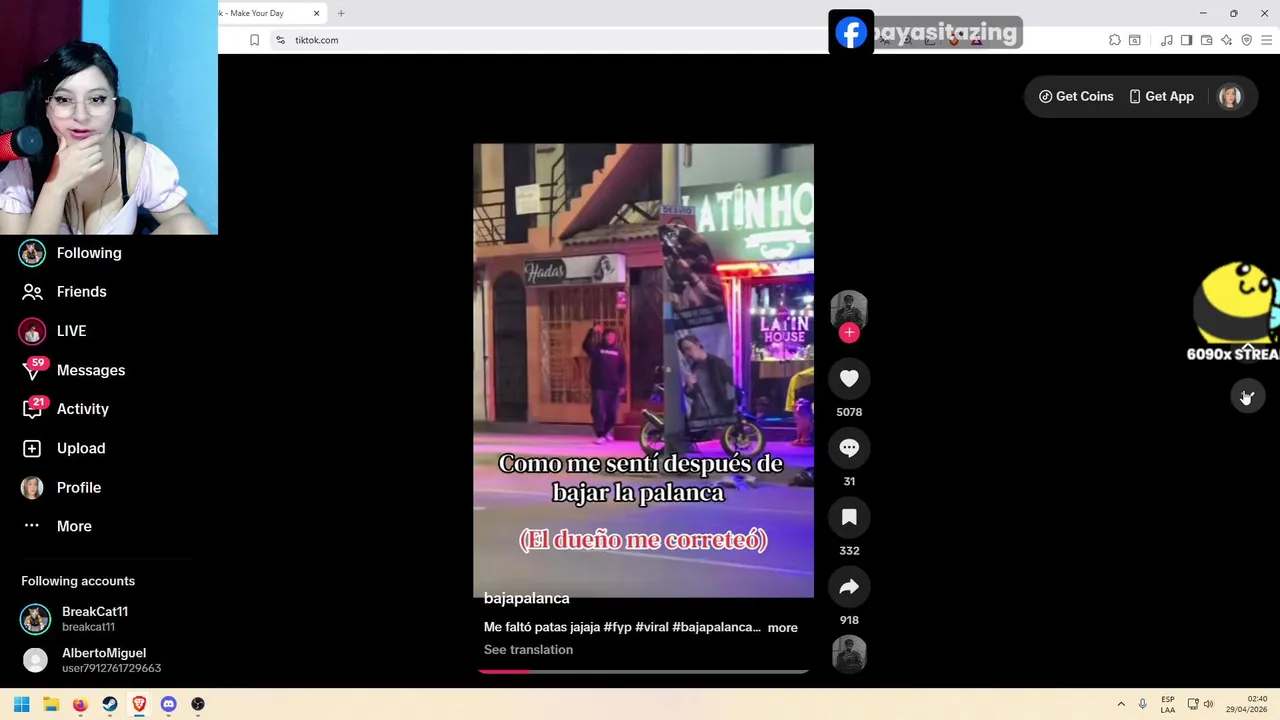Switch to Brave browser taskbar icon
Screen dimensions: 1280x720
pyautogui.click(x=139, y=704)
